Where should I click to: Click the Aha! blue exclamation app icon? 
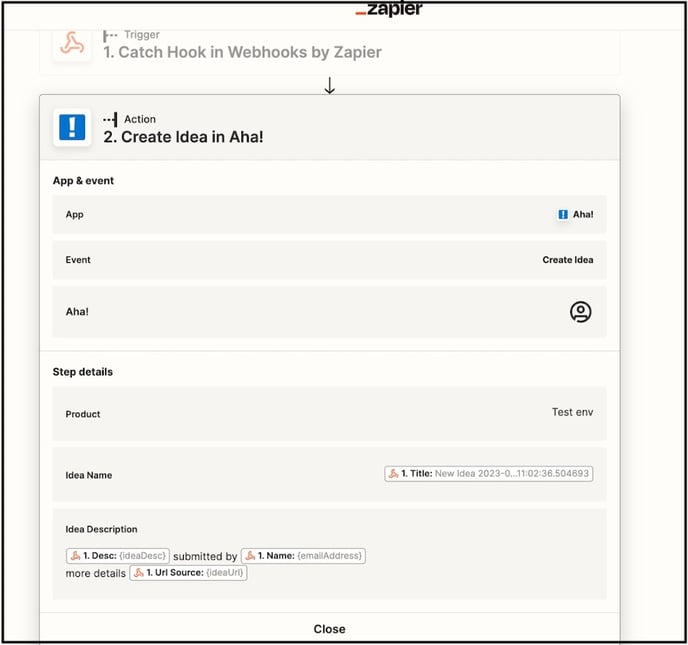click(x=72, y=127)
